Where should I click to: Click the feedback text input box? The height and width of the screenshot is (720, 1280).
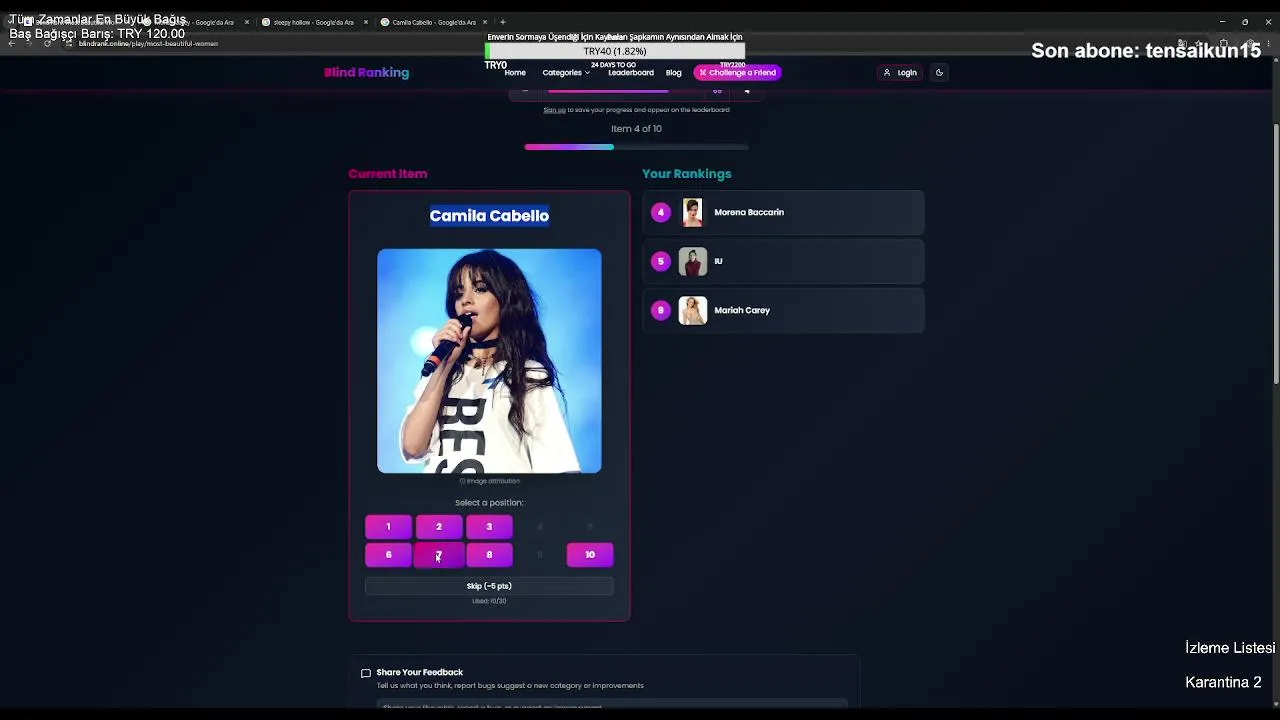612,706
